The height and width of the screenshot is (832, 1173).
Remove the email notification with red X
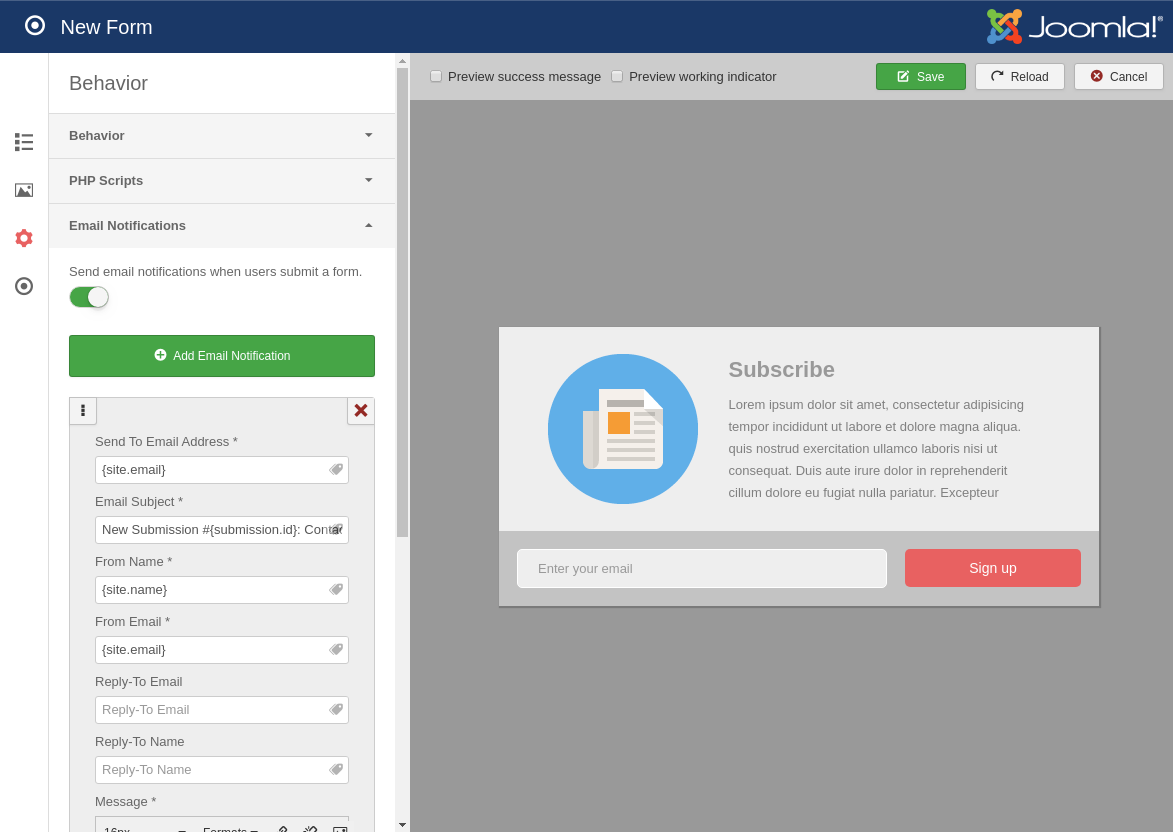[x=361, y=411]
